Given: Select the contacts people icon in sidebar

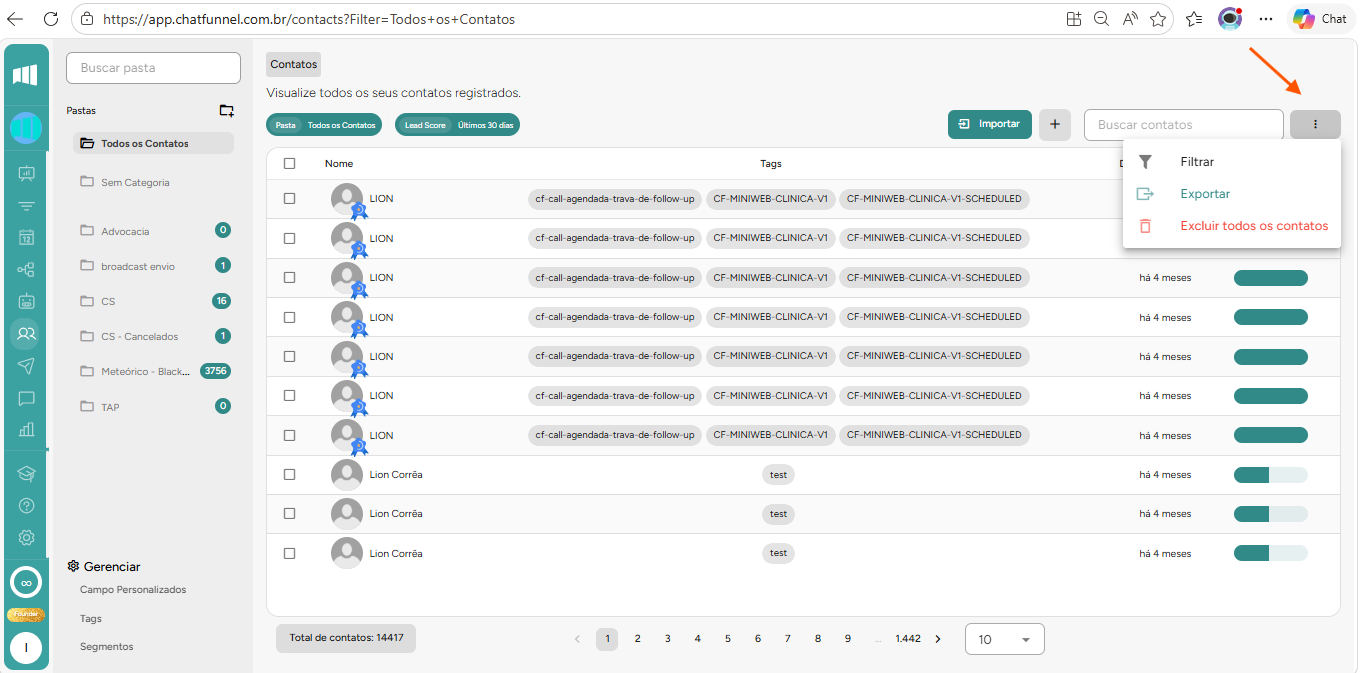Looking at the screenshot, I should coord(26,333).
